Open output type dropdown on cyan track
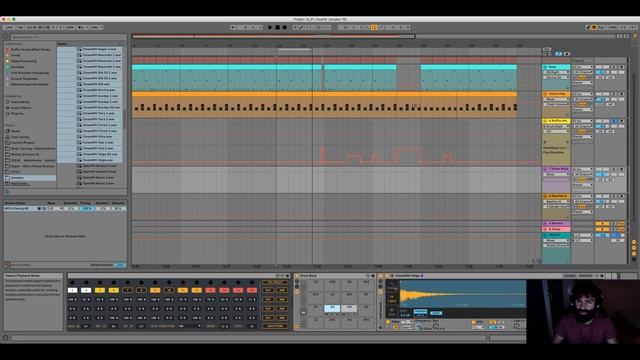Viewport: 640px width, 360px height. (582, 82)
